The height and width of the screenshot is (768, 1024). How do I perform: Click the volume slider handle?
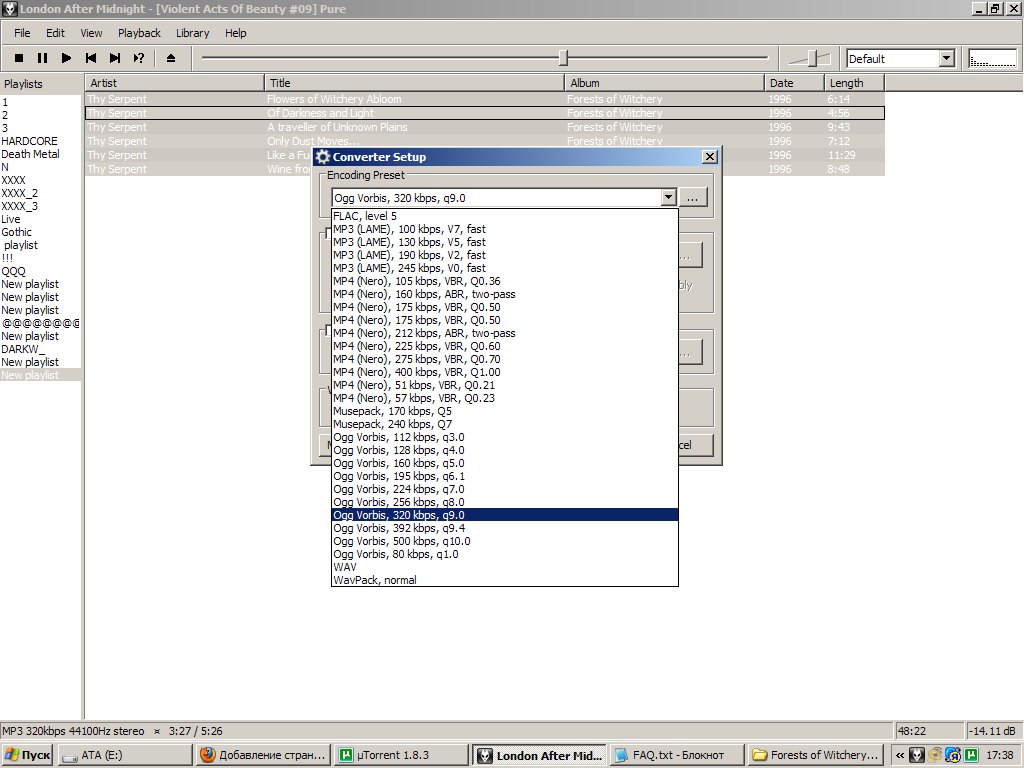click(x=812, y=58)
